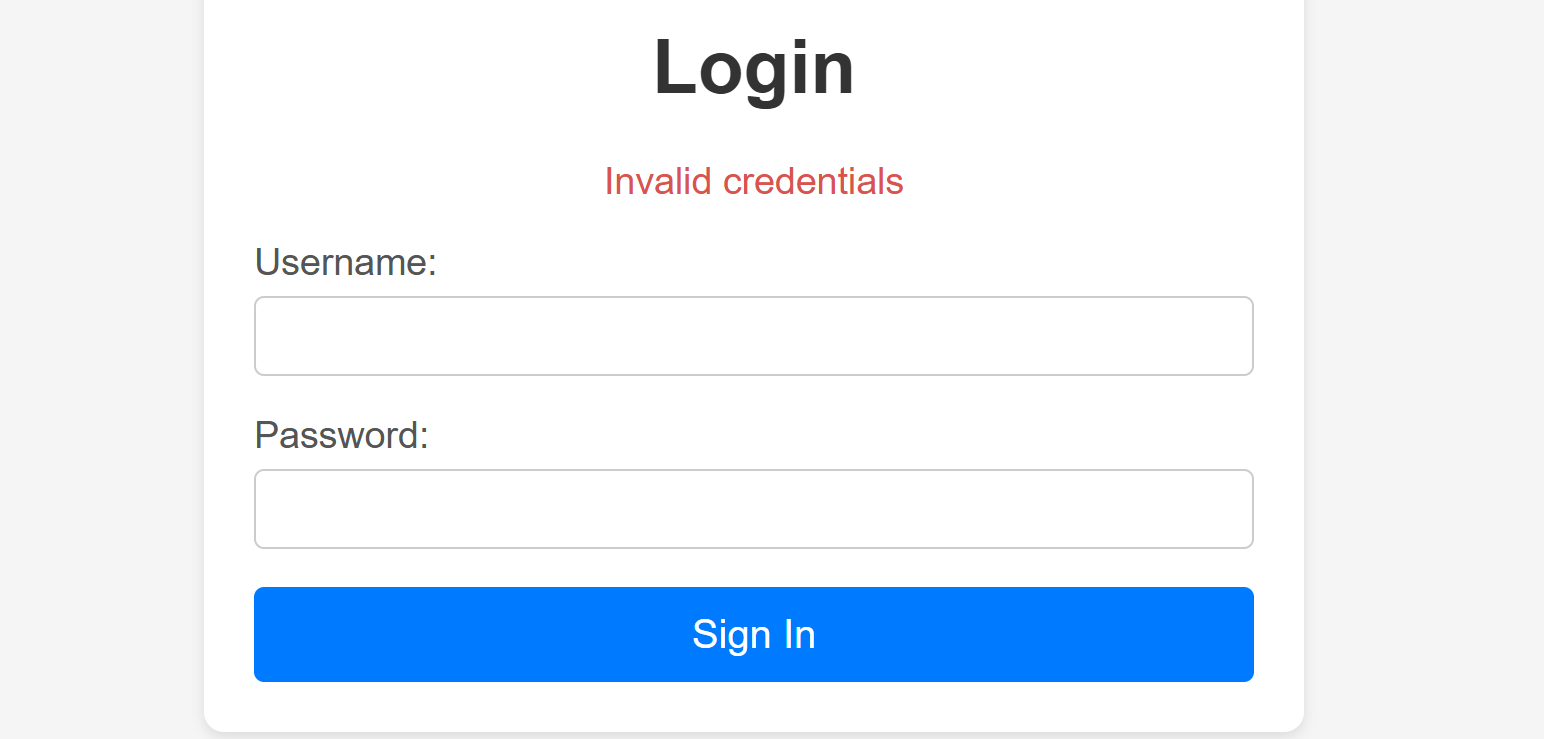
Task: Activate the box above the Password label
Action: tap(753, 336)
